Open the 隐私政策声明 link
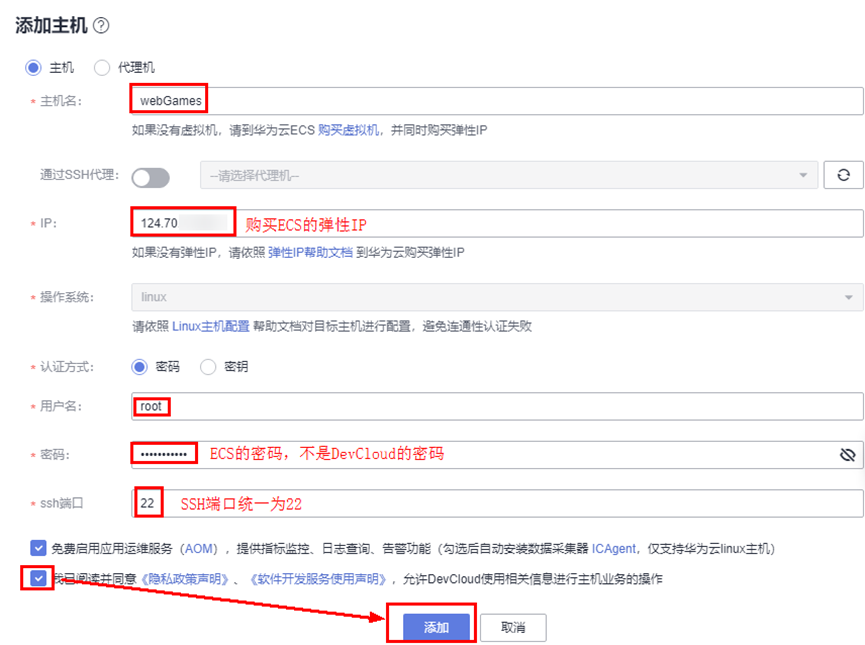Viewport: 865px width, 645px height. (185, 579)
